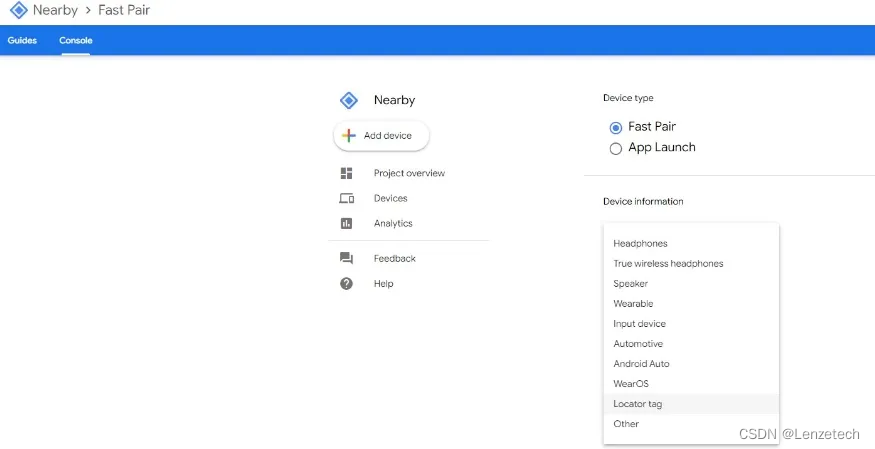Click the Nearby diamond logo in the header
875x449 pixels.
18,10
